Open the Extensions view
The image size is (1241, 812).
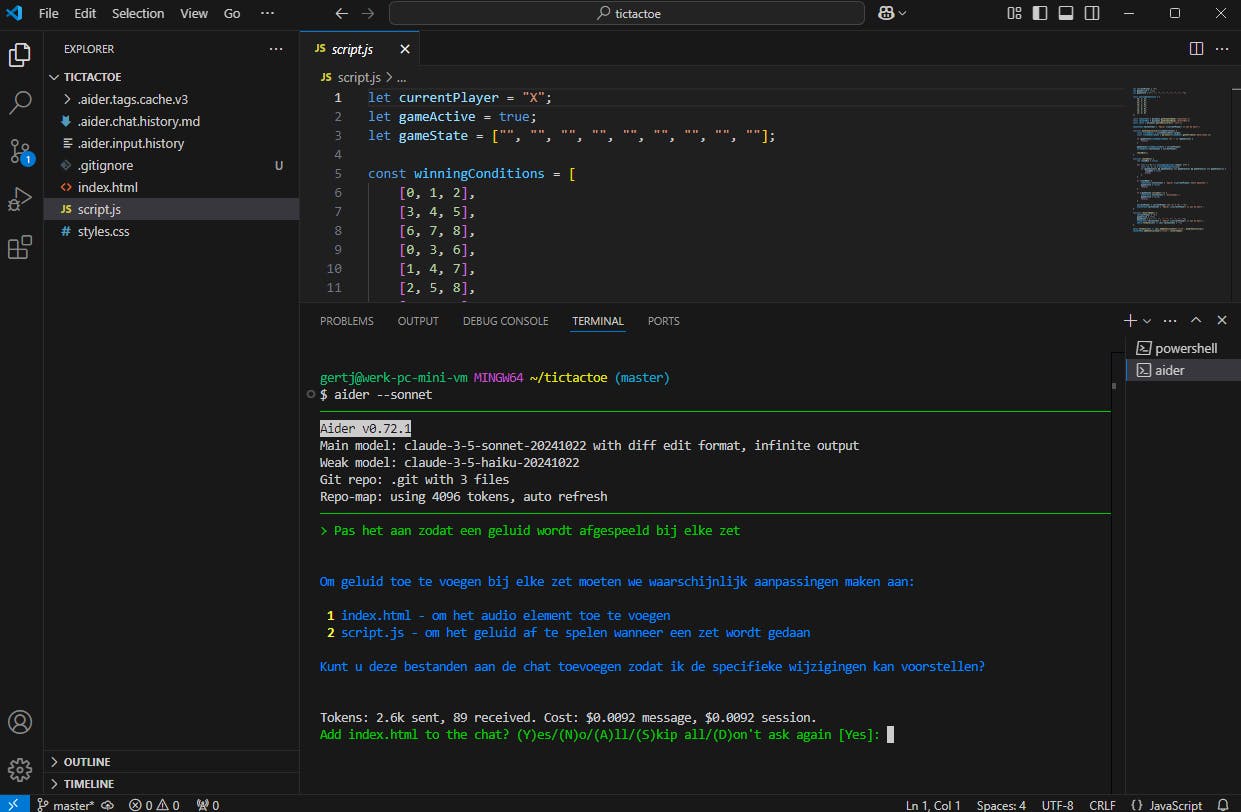(x=20, y=247)
